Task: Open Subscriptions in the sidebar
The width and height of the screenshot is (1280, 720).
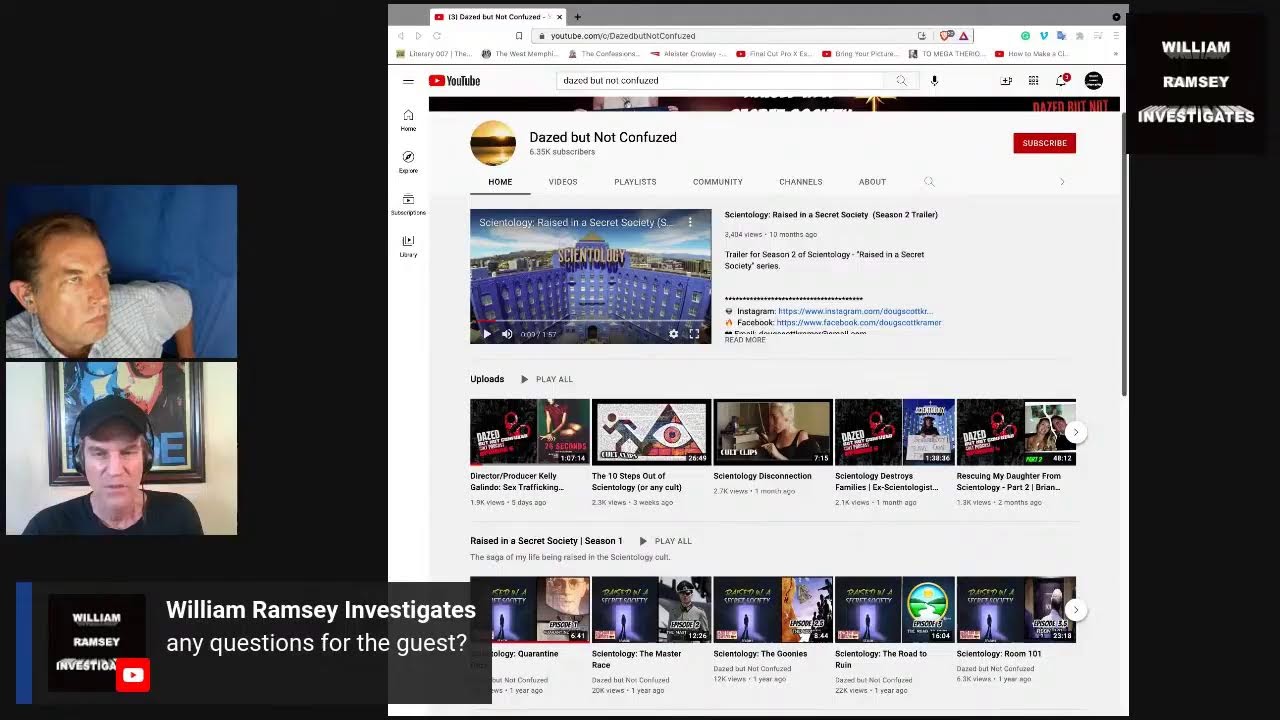Action: coord(408,203)
